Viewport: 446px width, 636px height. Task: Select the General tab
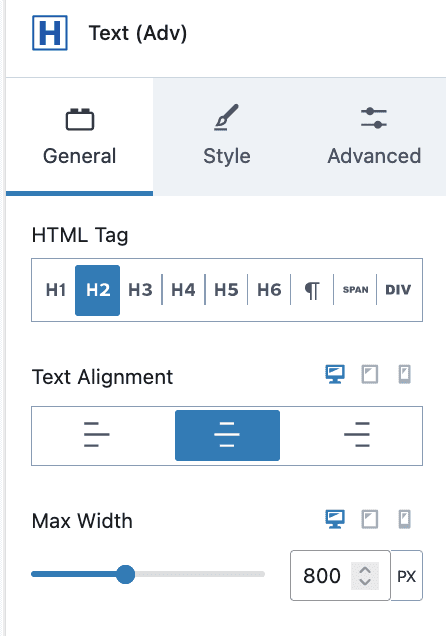pos(79,137)
